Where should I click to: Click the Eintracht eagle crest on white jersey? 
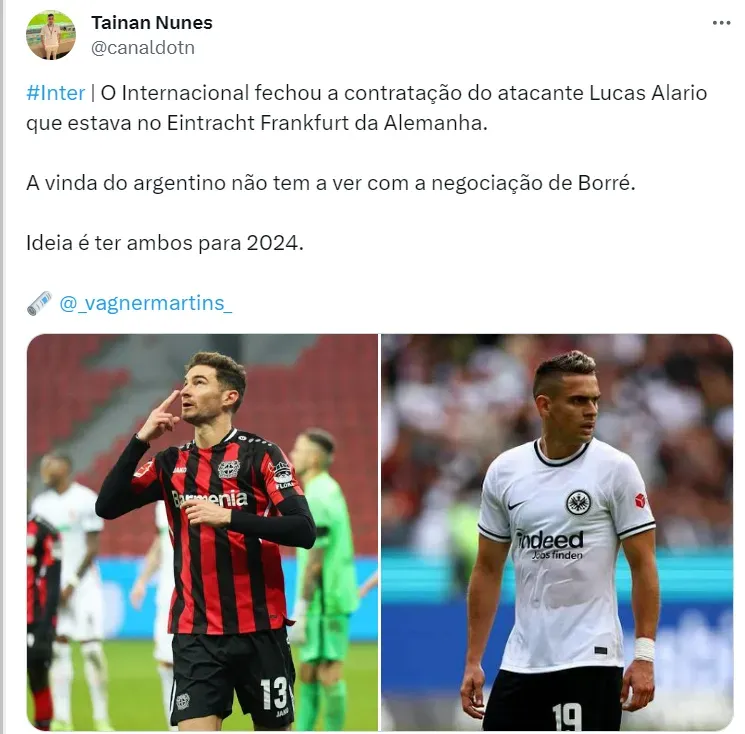click(x=578, y=503)
